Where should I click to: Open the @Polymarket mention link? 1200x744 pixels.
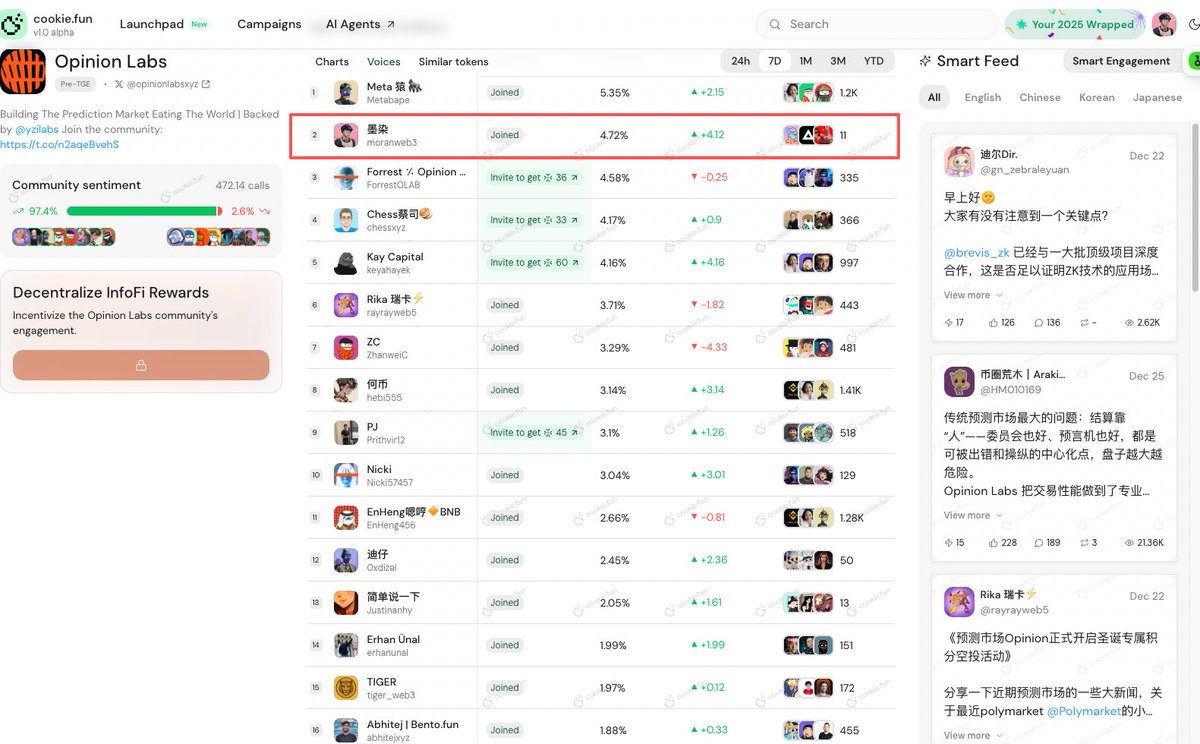click(1083, 711)
